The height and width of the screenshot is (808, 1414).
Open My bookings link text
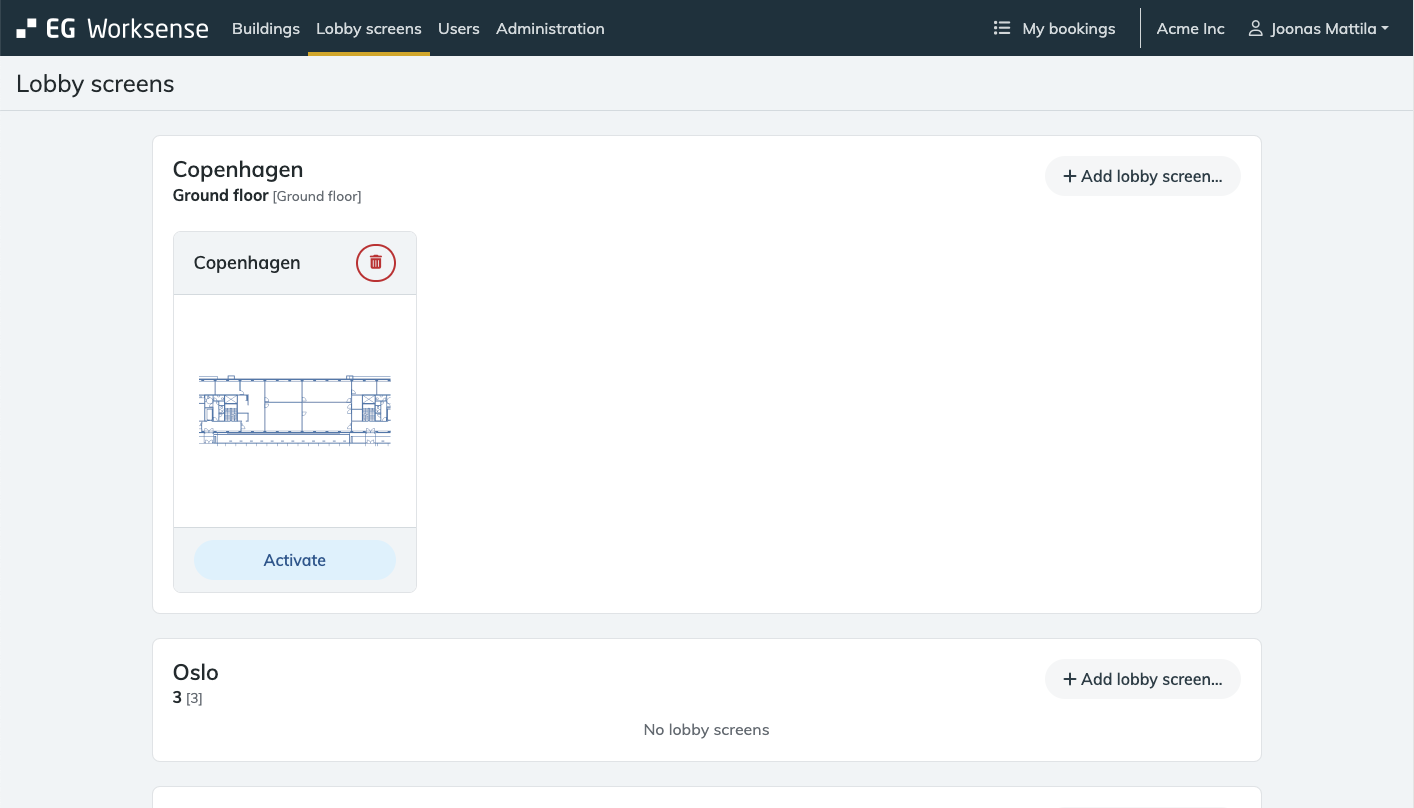(x=1068, y=29)
